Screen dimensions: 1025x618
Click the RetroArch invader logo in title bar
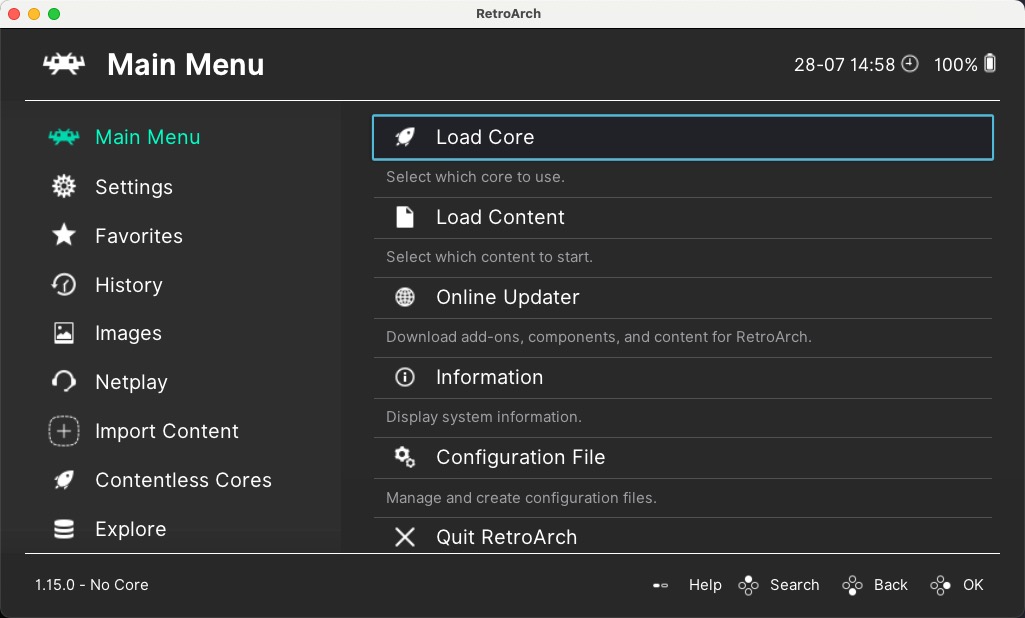click(63, 64)
